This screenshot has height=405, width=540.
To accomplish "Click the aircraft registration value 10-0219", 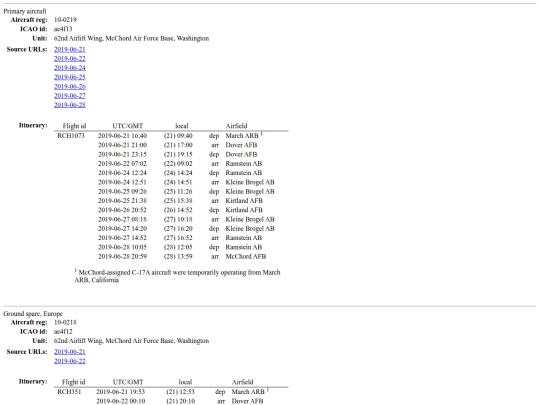I will (65, 20).
